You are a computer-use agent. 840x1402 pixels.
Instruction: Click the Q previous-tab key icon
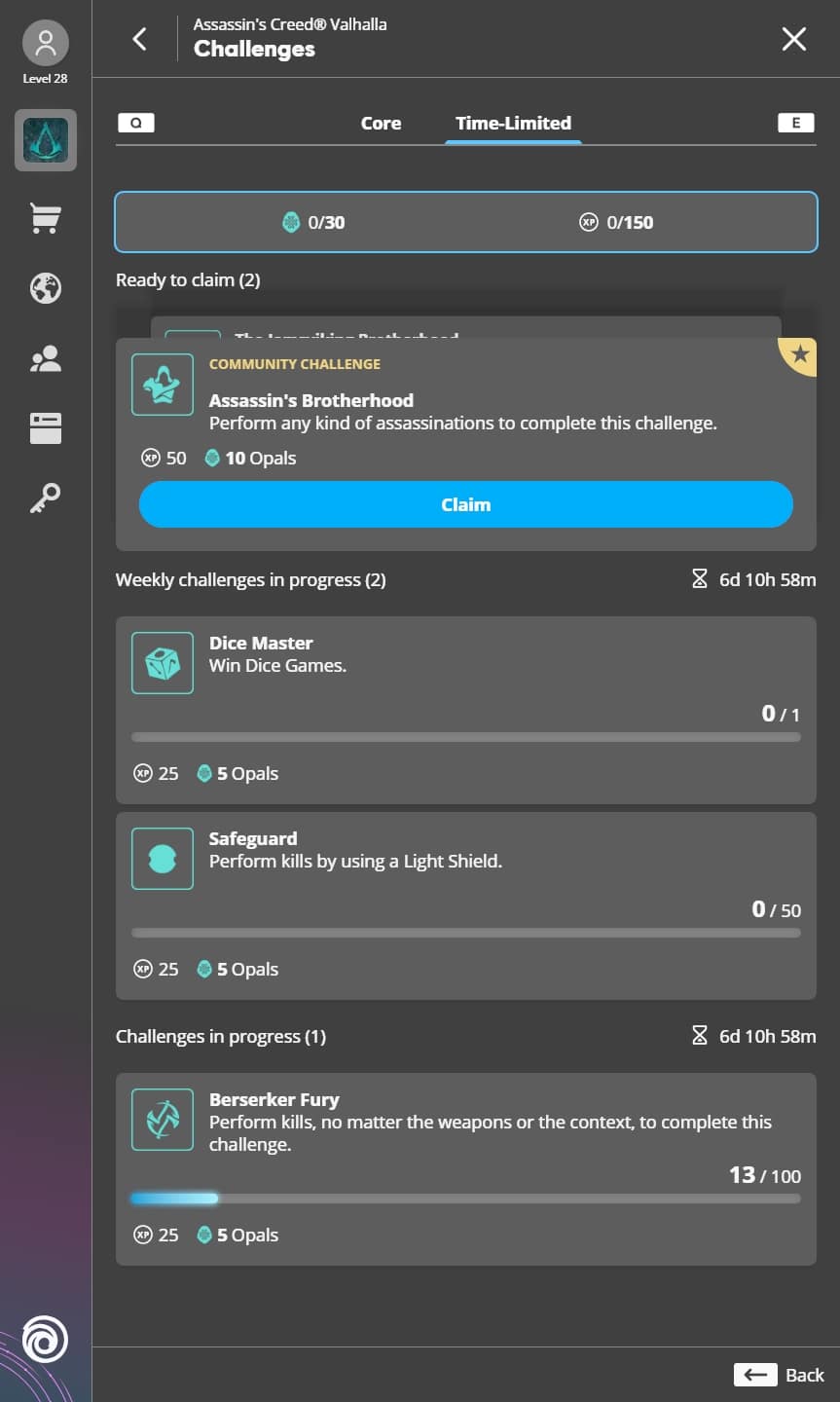point(136,123)
